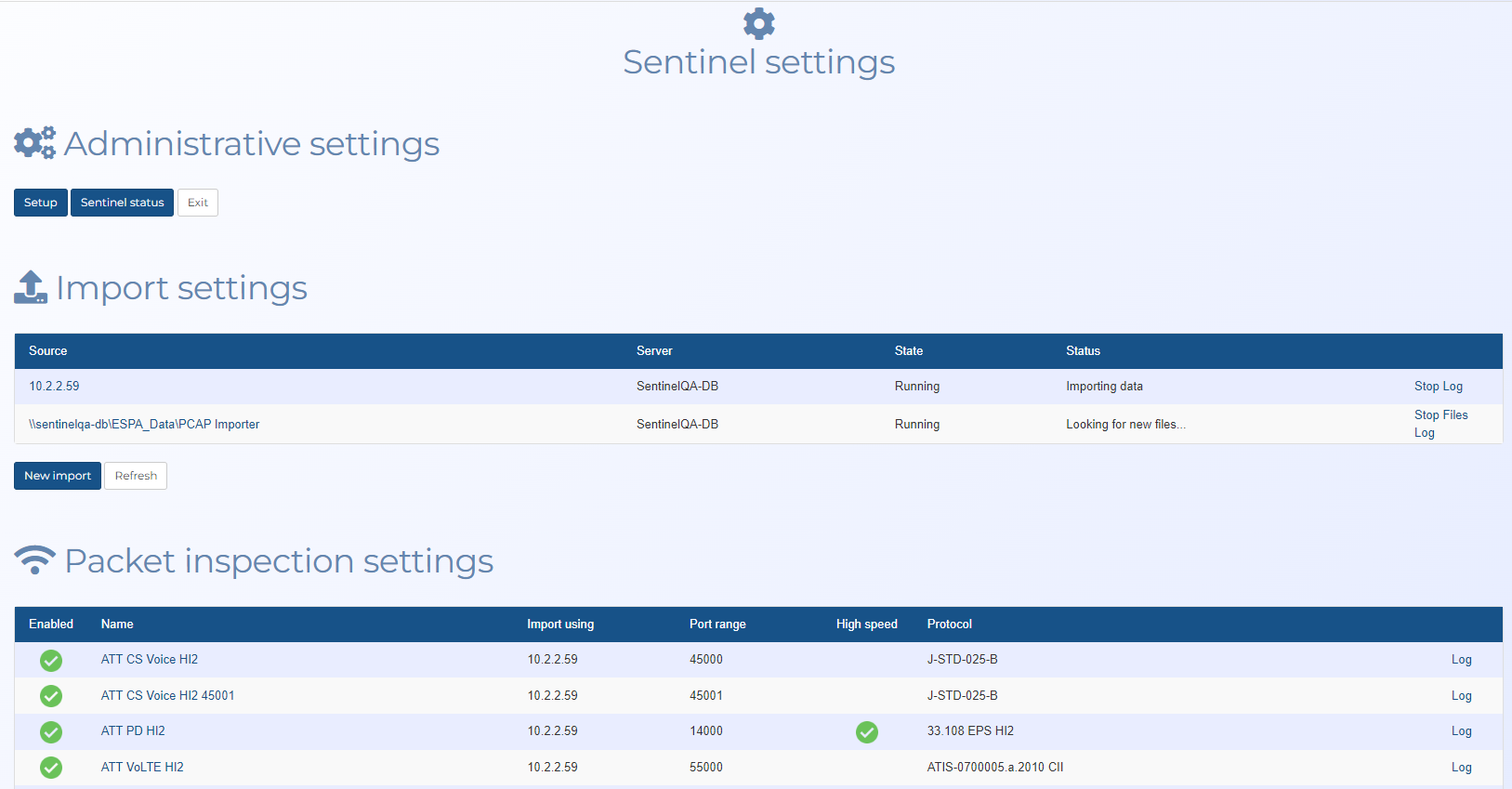Toggle enabled checkmark for ATT CS Voice HI2
1512x789 pixels.
51,660
